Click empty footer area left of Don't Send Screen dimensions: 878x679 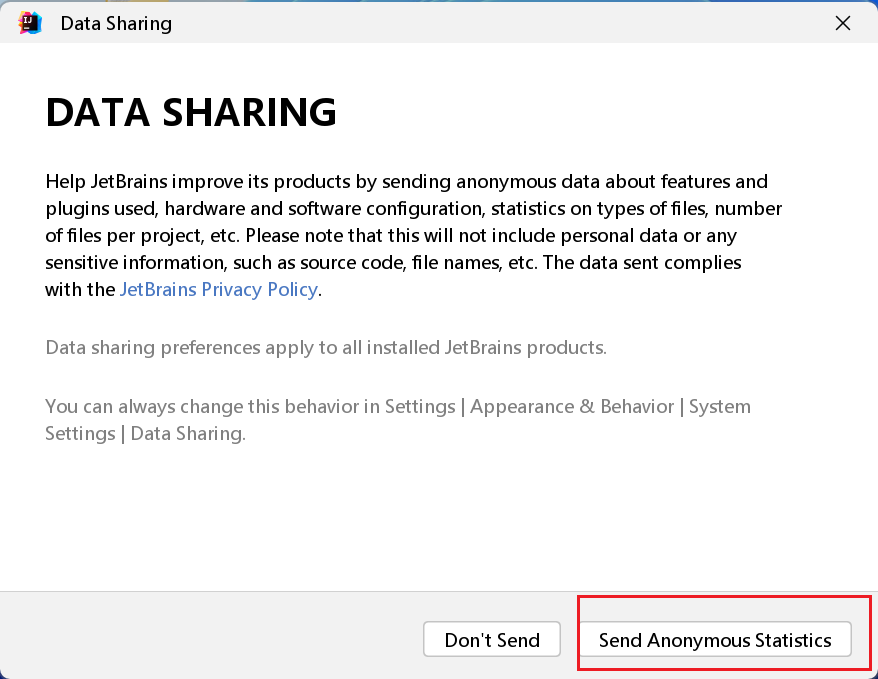(x=200, y=640)
